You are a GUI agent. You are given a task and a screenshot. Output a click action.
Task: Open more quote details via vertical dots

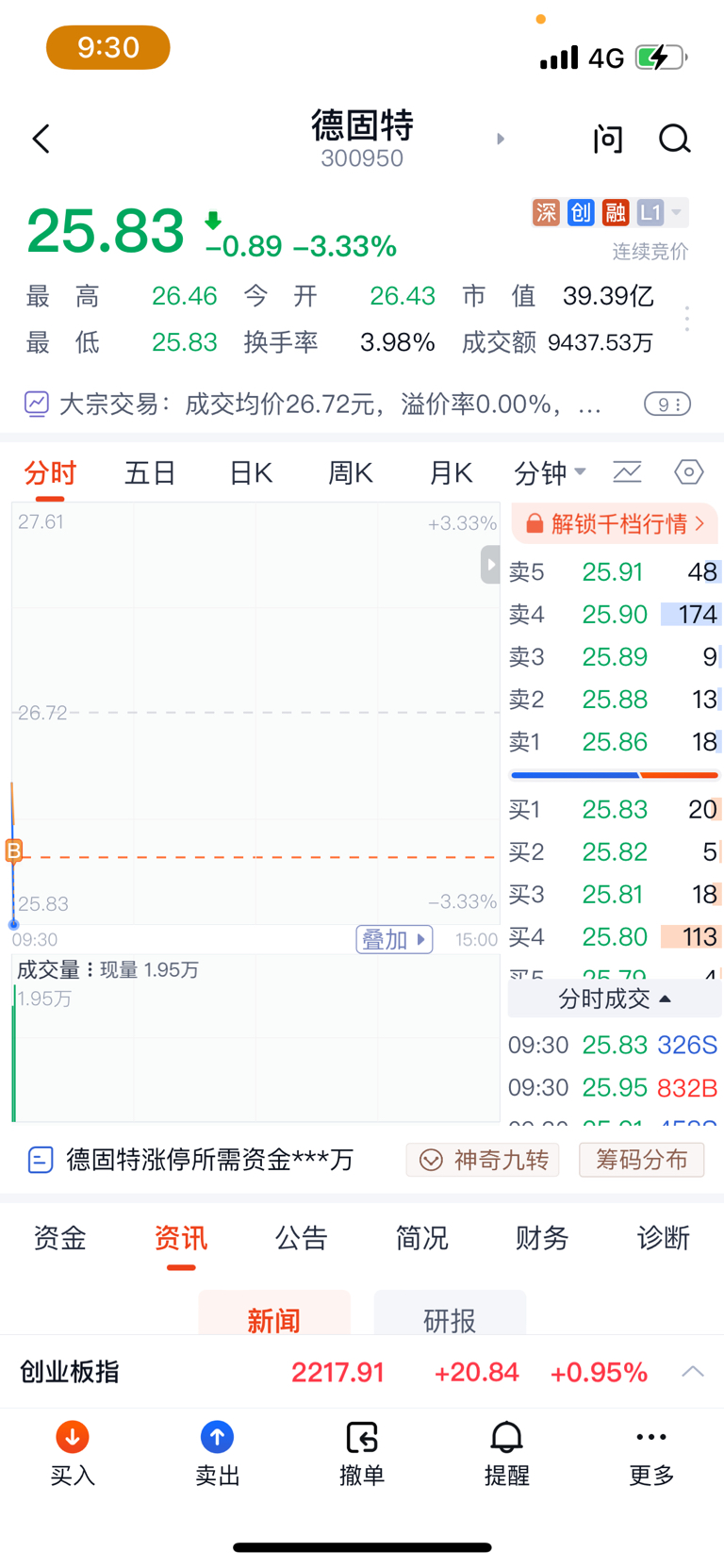(687, 319)
